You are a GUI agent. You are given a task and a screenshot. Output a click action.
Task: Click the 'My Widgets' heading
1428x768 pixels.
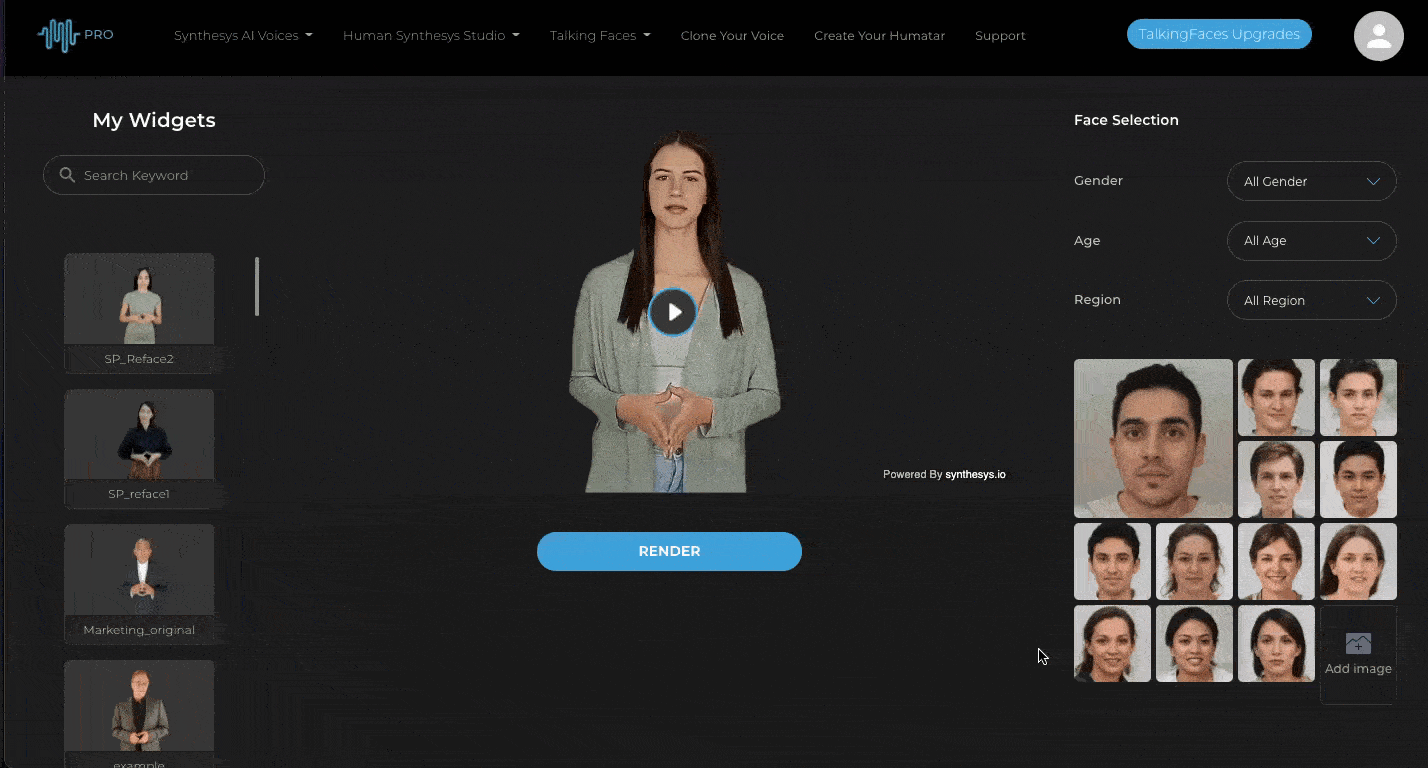pos(154,120)
